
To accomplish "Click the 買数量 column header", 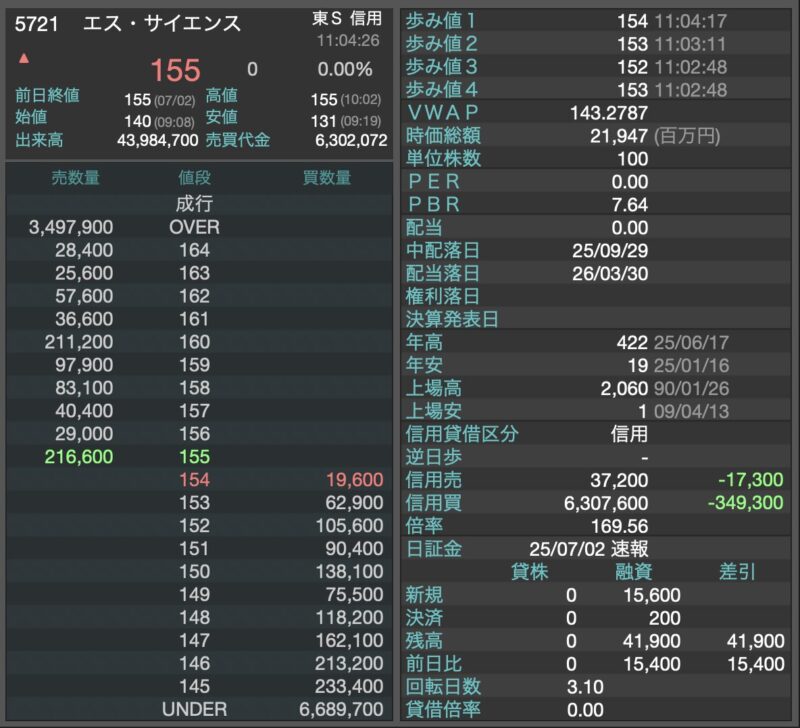I will [x=327, y=178].
